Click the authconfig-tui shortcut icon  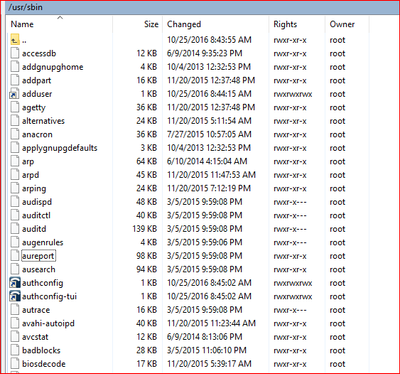15,296
